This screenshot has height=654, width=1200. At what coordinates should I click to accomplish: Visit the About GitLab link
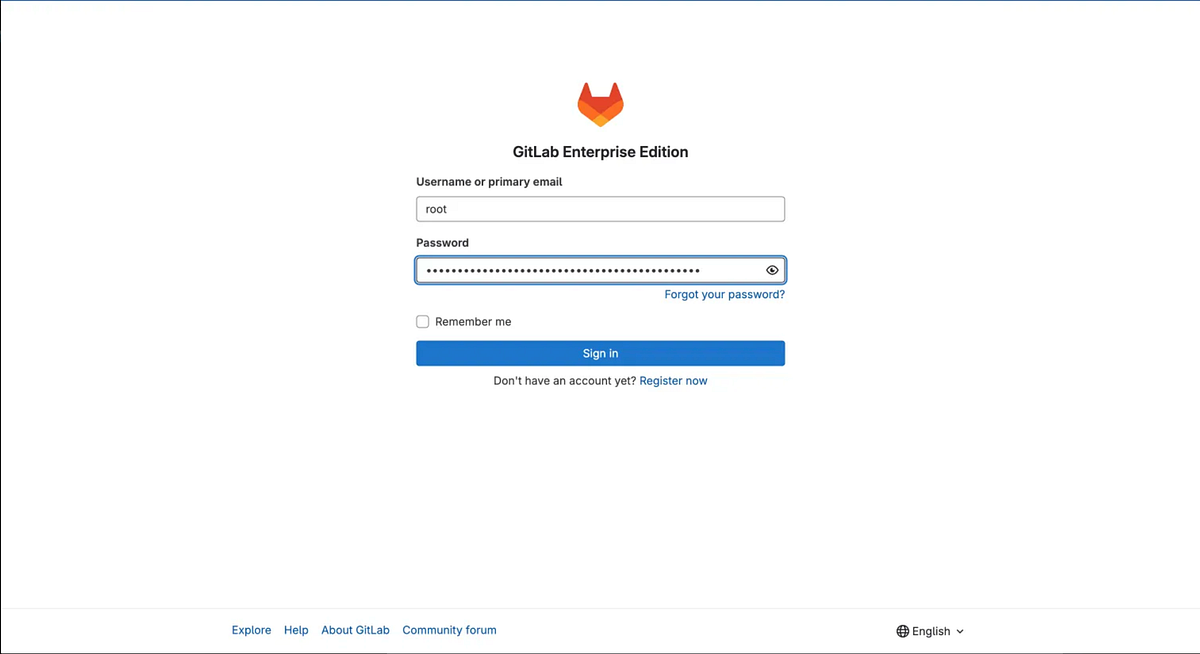click(355, 630)
